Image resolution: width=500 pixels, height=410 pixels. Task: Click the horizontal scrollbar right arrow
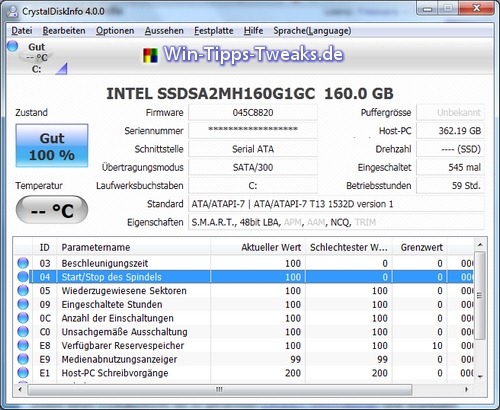coord(466,389)
